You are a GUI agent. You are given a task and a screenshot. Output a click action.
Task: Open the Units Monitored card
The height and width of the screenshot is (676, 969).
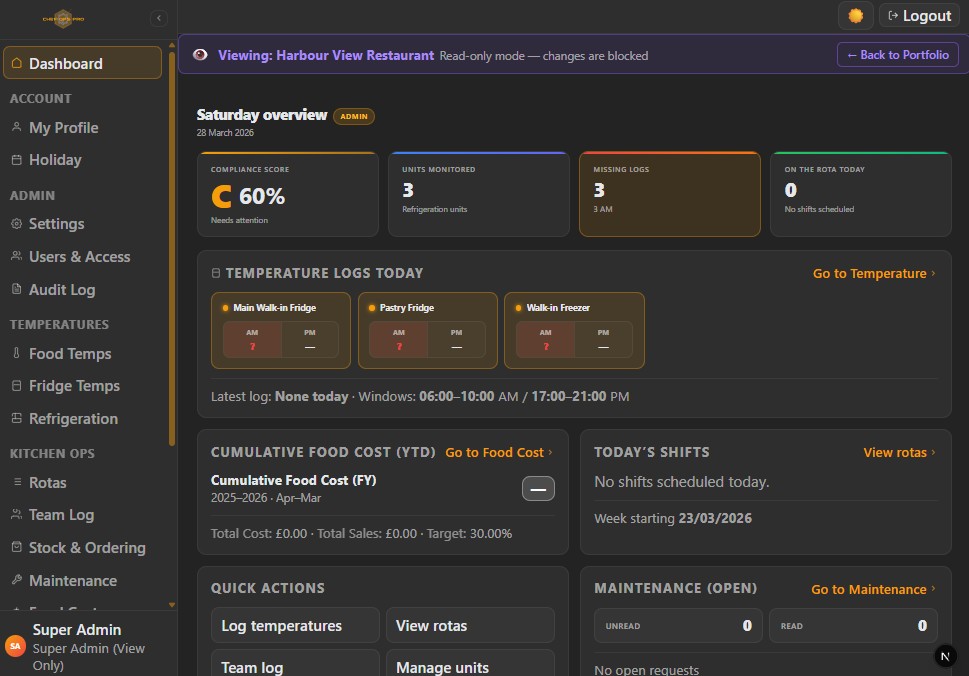point(478,194)
